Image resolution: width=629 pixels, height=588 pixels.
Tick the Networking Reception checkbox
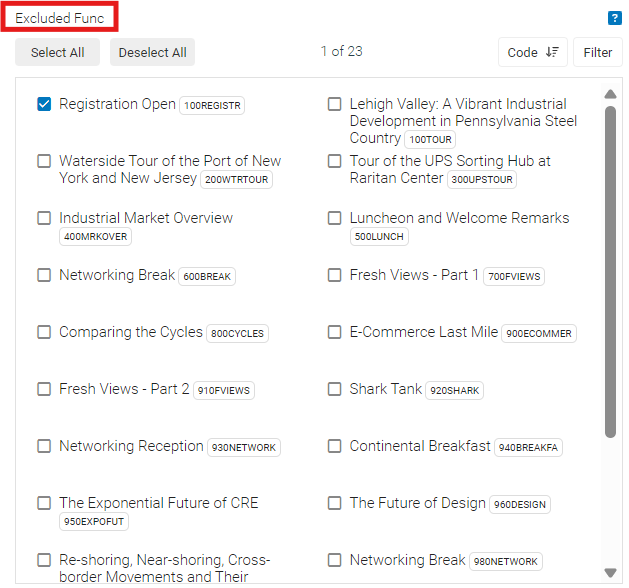pos(44,446)
